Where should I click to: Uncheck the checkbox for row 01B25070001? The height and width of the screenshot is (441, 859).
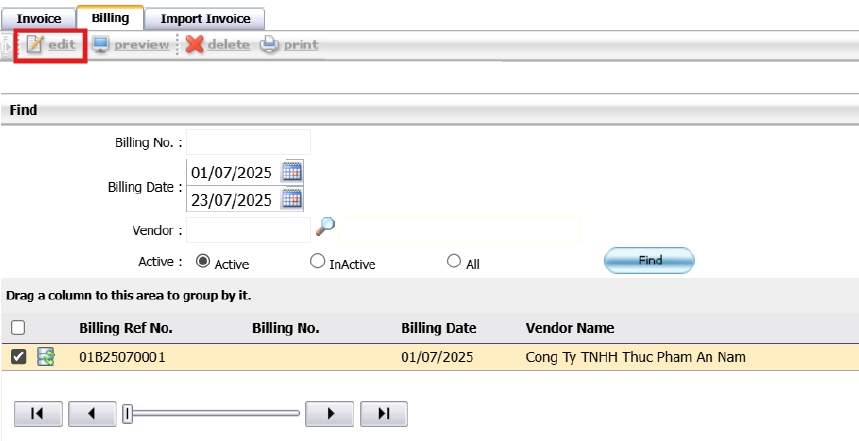(x=18, y=357)
